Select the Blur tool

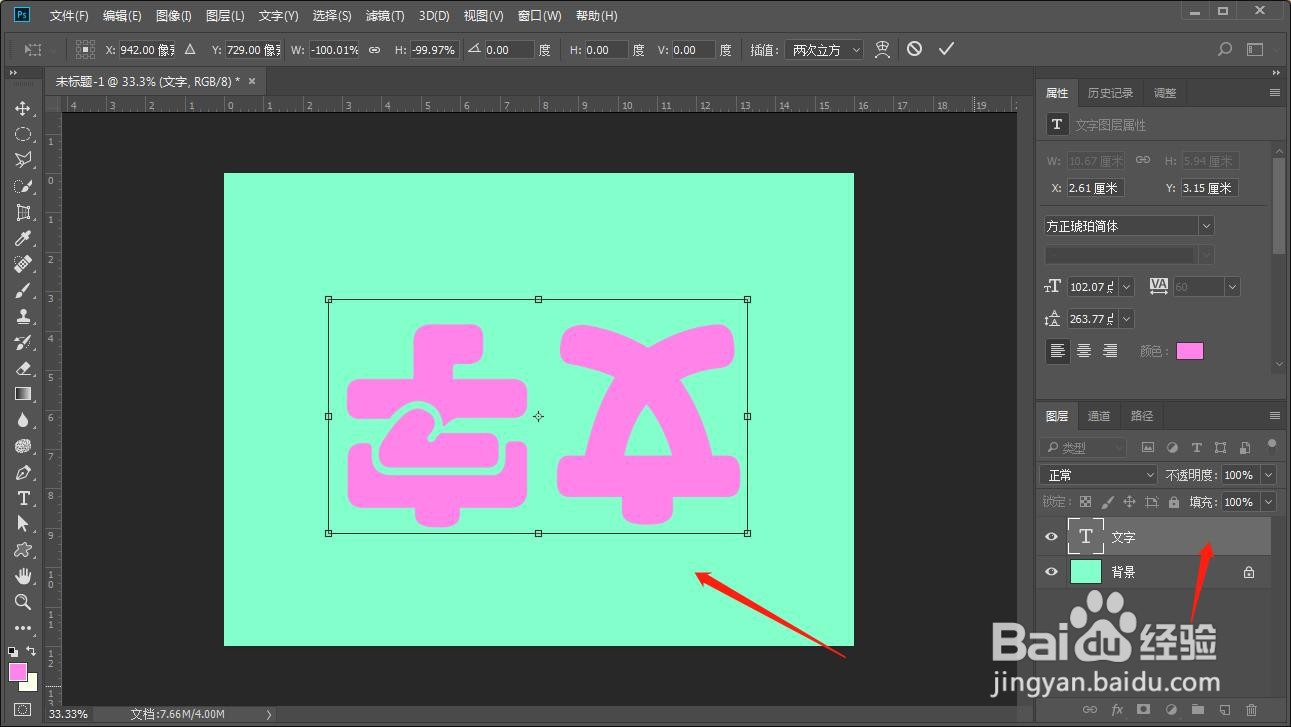(x=23, y=420)
